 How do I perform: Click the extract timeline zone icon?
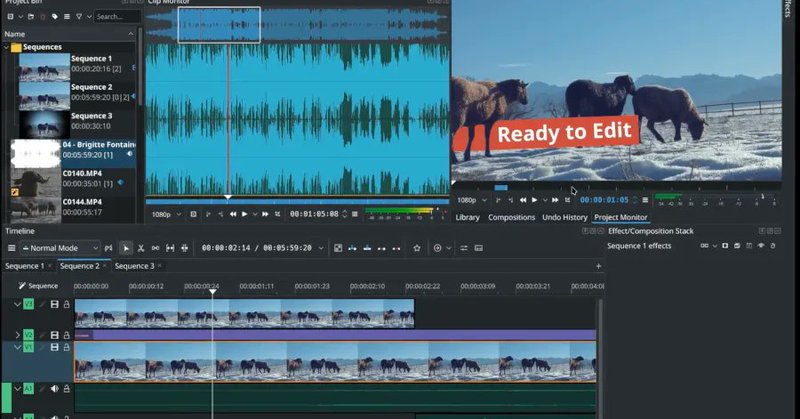382,248
